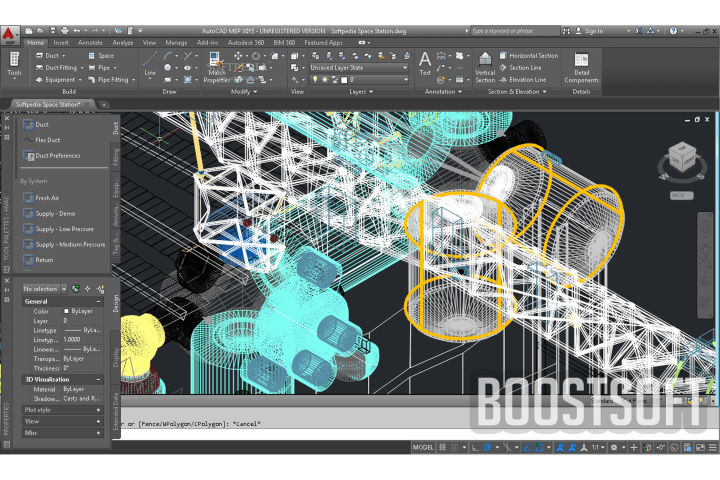The height and width of the screenshot is (480, 720).
Task: Click the Sign In button
Action: tap(593, 31)
